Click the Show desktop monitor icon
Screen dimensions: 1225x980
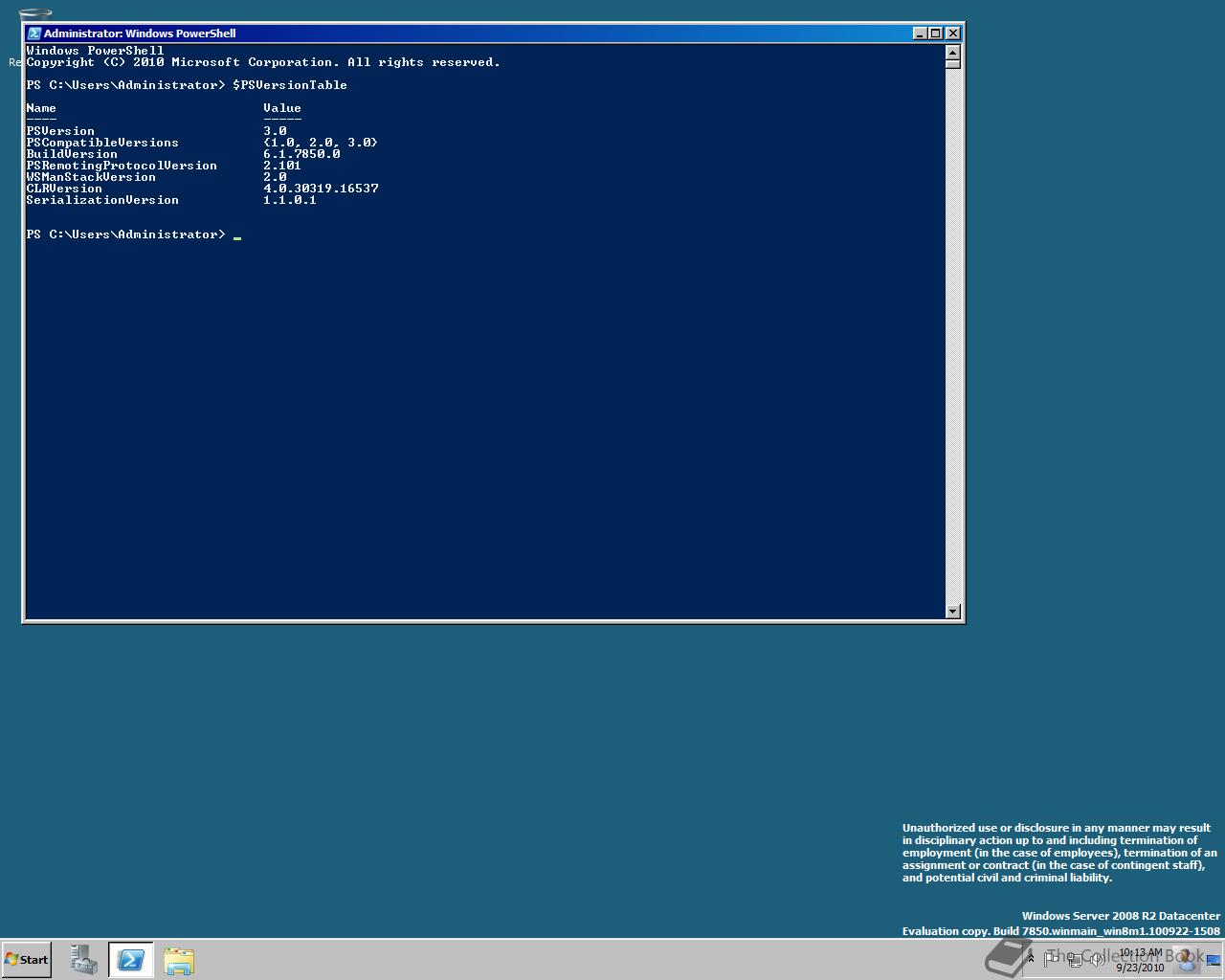click(x=1214, y=960)
